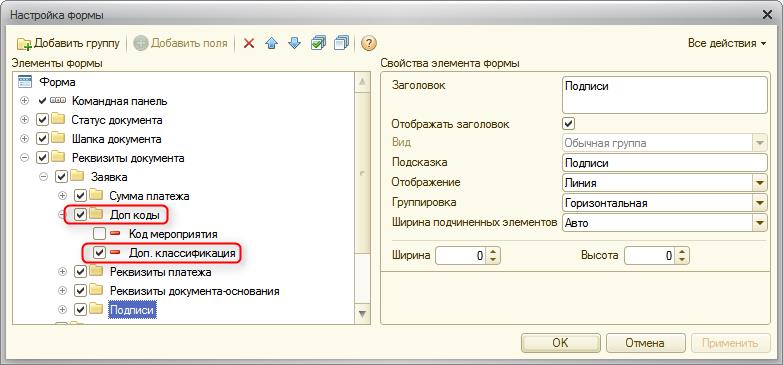Move element down with blue down arrow
The height and width of the screenshot is (365, 783).
[x=295, y=43]
